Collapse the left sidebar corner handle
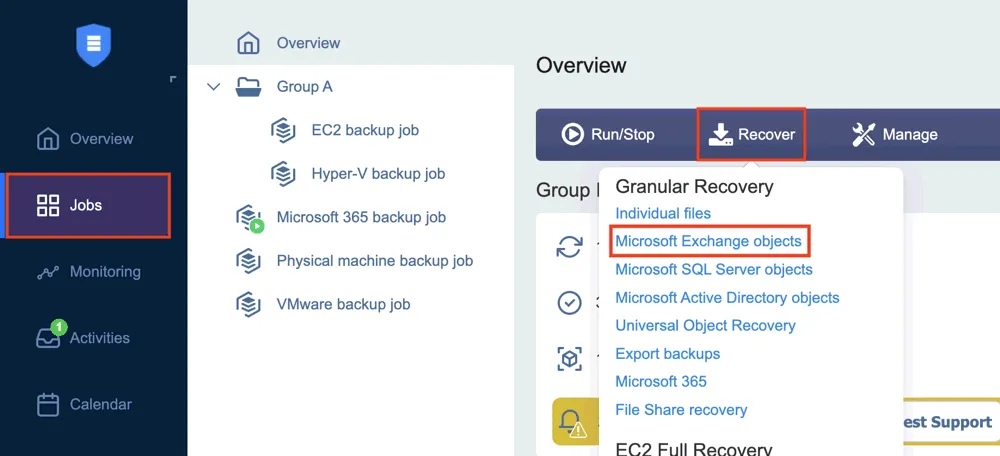 coord(173,78)
